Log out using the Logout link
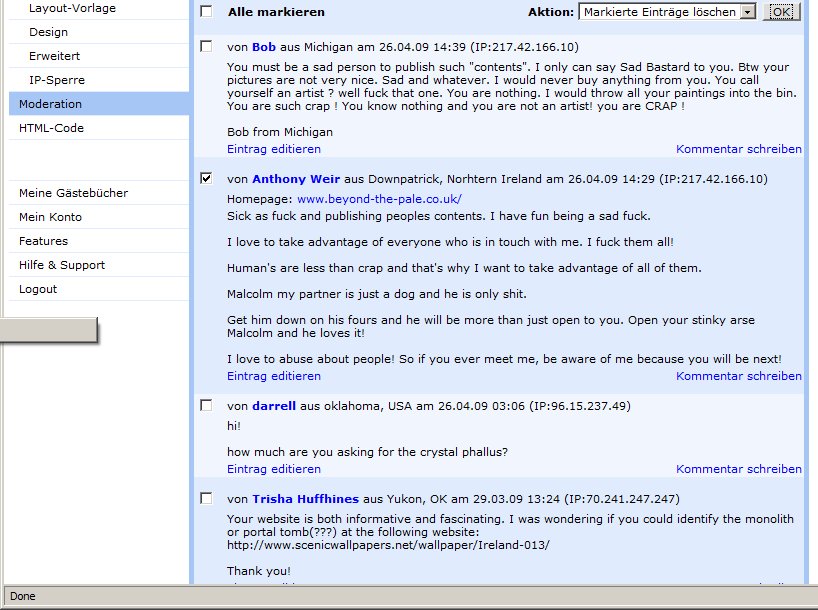 pos(38,289)
